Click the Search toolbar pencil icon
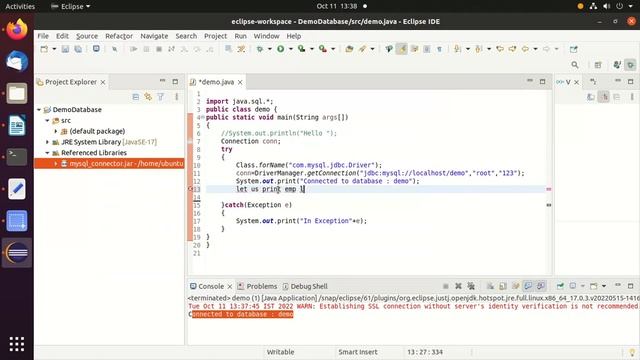The width and height of the screenshot is (640, 360). pyautogui.click(x=362, y=49)
